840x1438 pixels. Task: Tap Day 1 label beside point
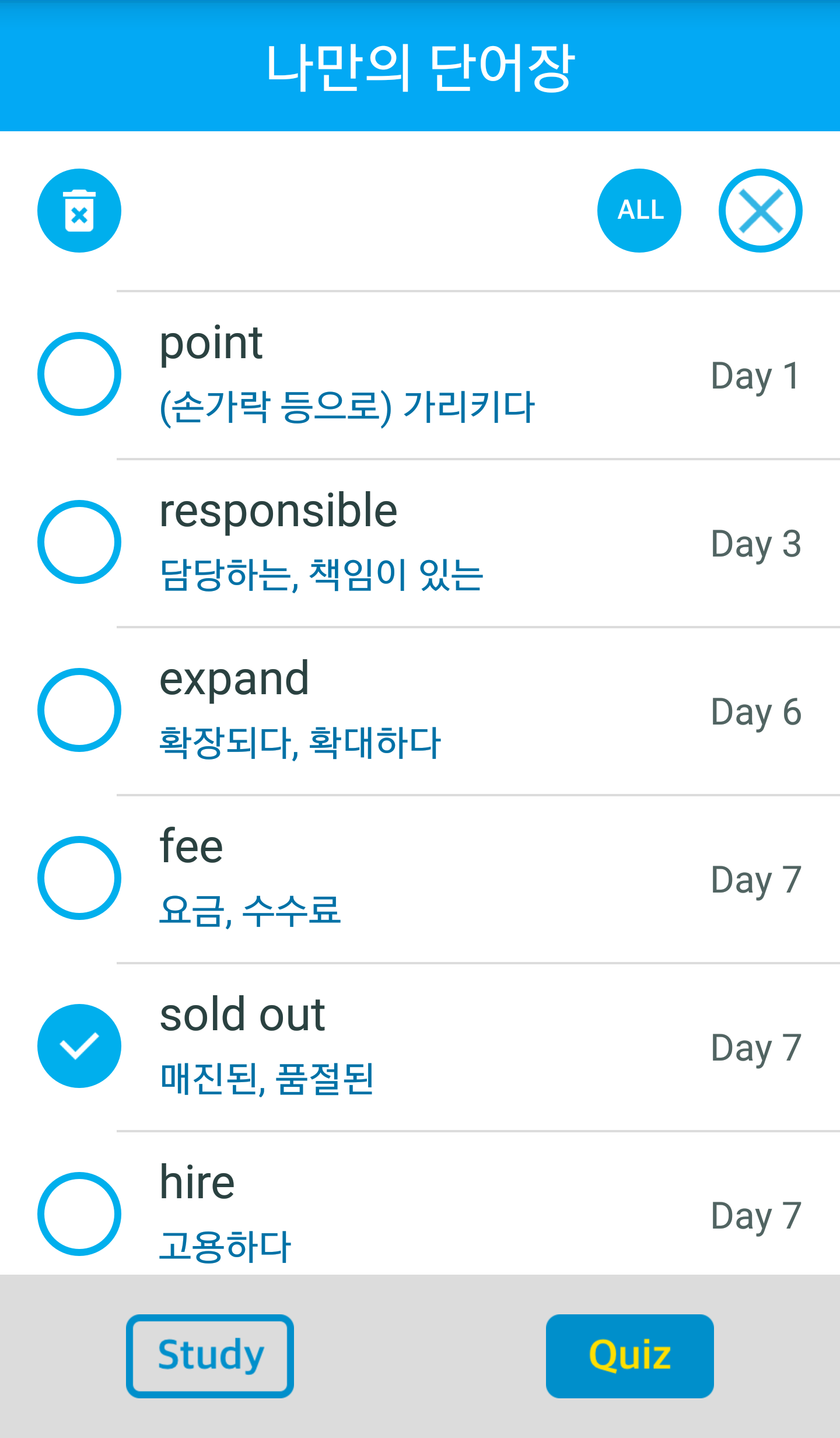755,376
